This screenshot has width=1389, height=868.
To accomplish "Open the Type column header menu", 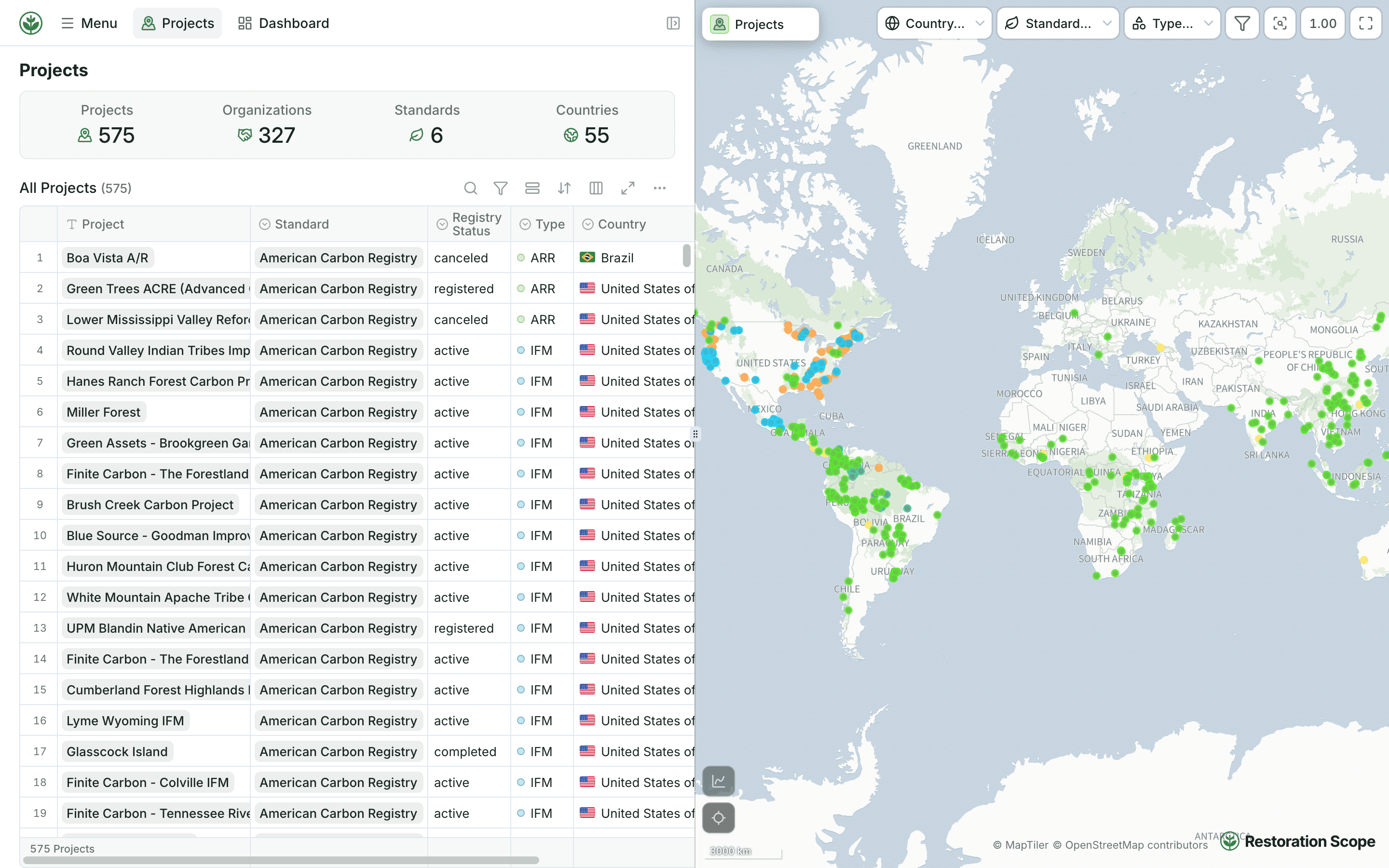I will (542, 224).
